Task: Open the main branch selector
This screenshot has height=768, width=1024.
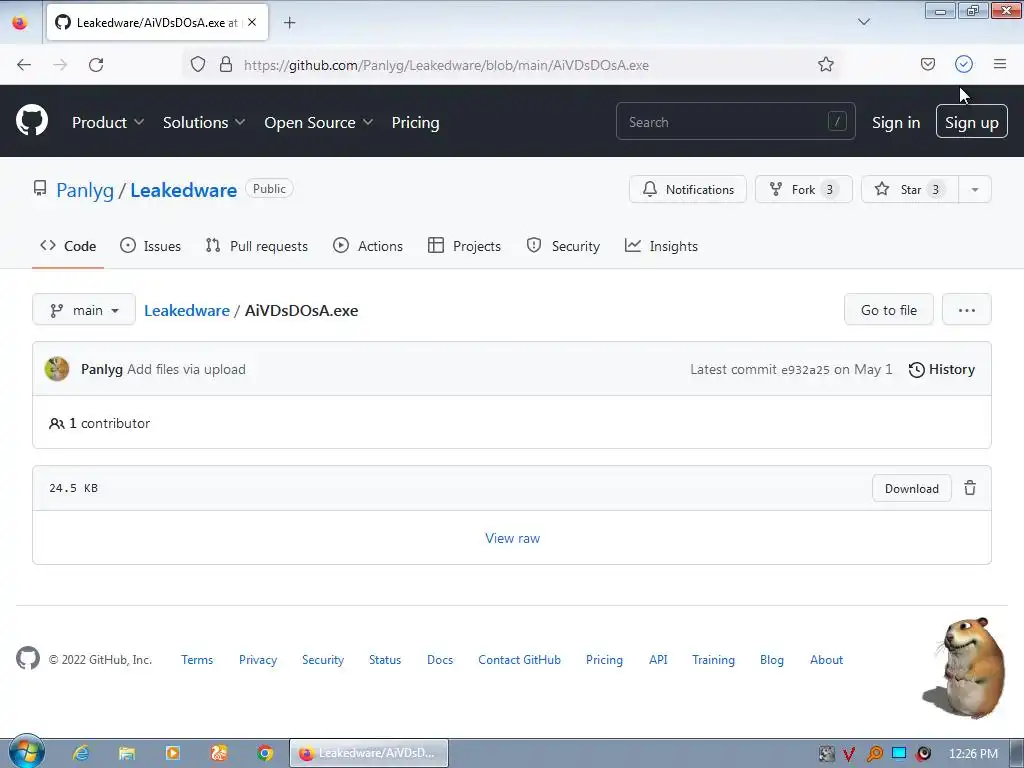Action: point(84,310)
